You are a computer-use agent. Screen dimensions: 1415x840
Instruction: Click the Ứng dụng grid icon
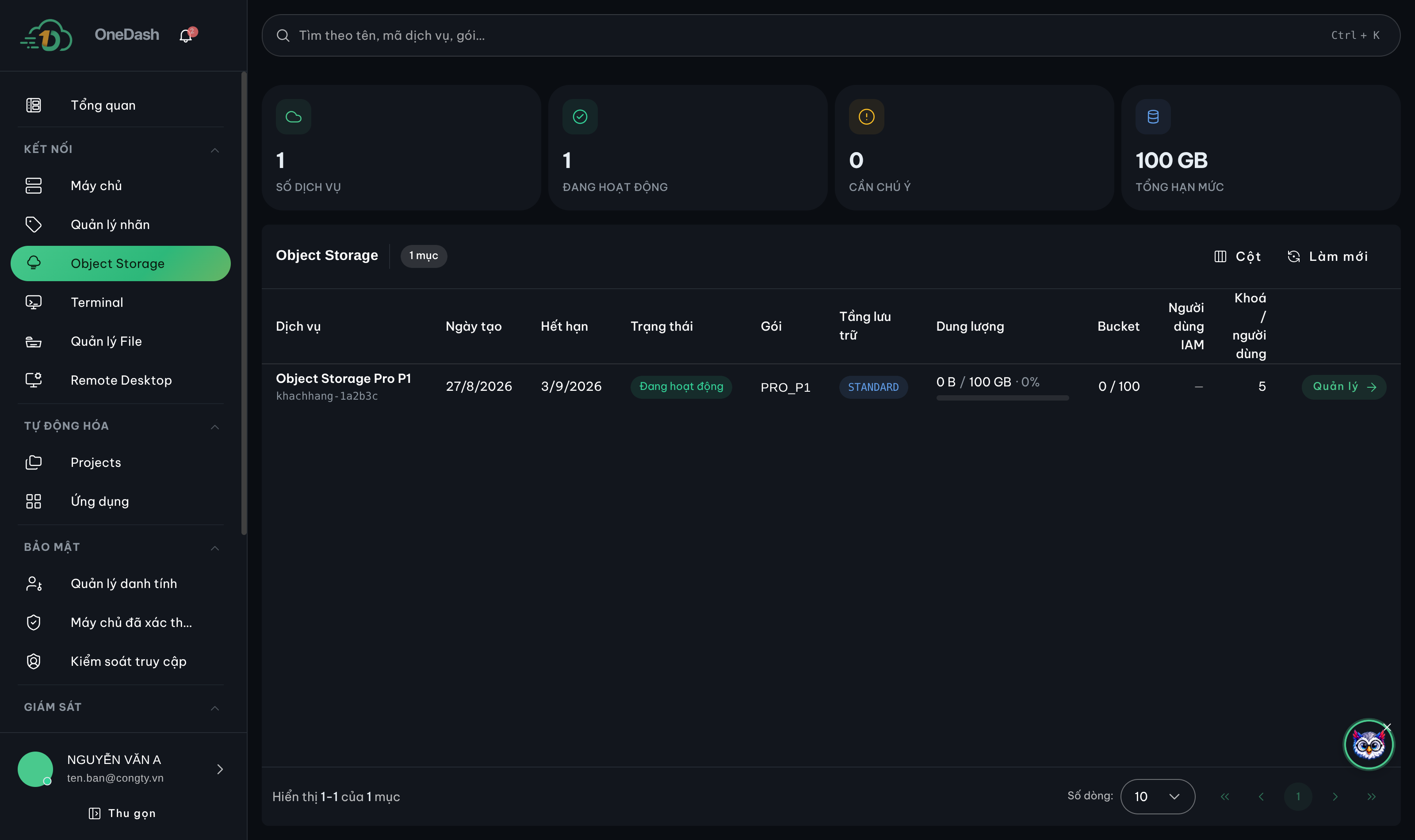tap(34, 501)
